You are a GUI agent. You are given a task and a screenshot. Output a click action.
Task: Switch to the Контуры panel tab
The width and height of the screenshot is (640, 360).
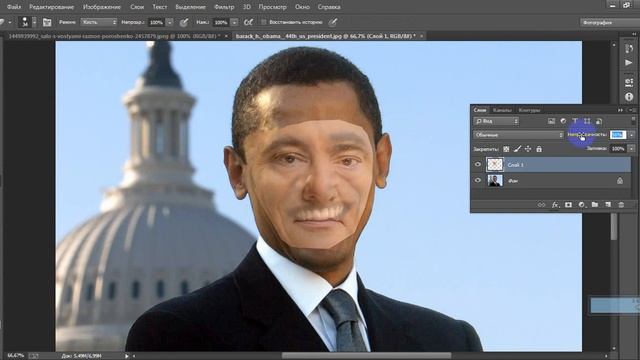point(529,110)
